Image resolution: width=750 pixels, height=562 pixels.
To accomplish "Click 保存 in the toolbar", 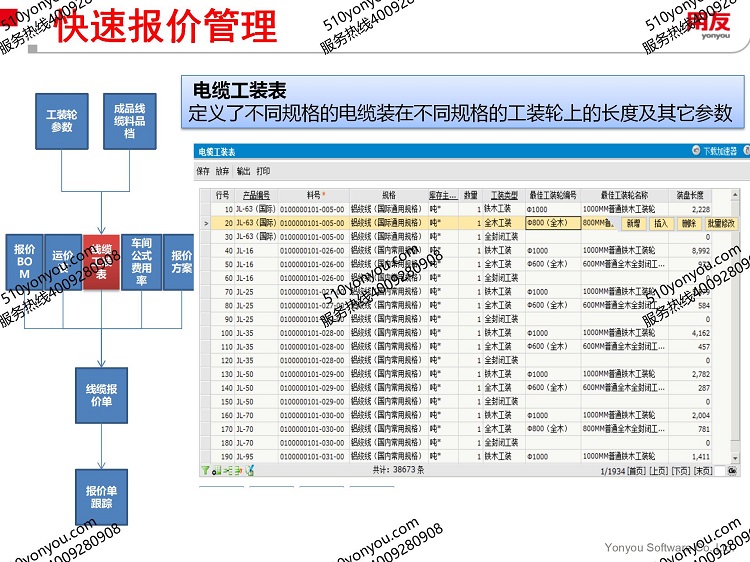I will pos(203,172).
